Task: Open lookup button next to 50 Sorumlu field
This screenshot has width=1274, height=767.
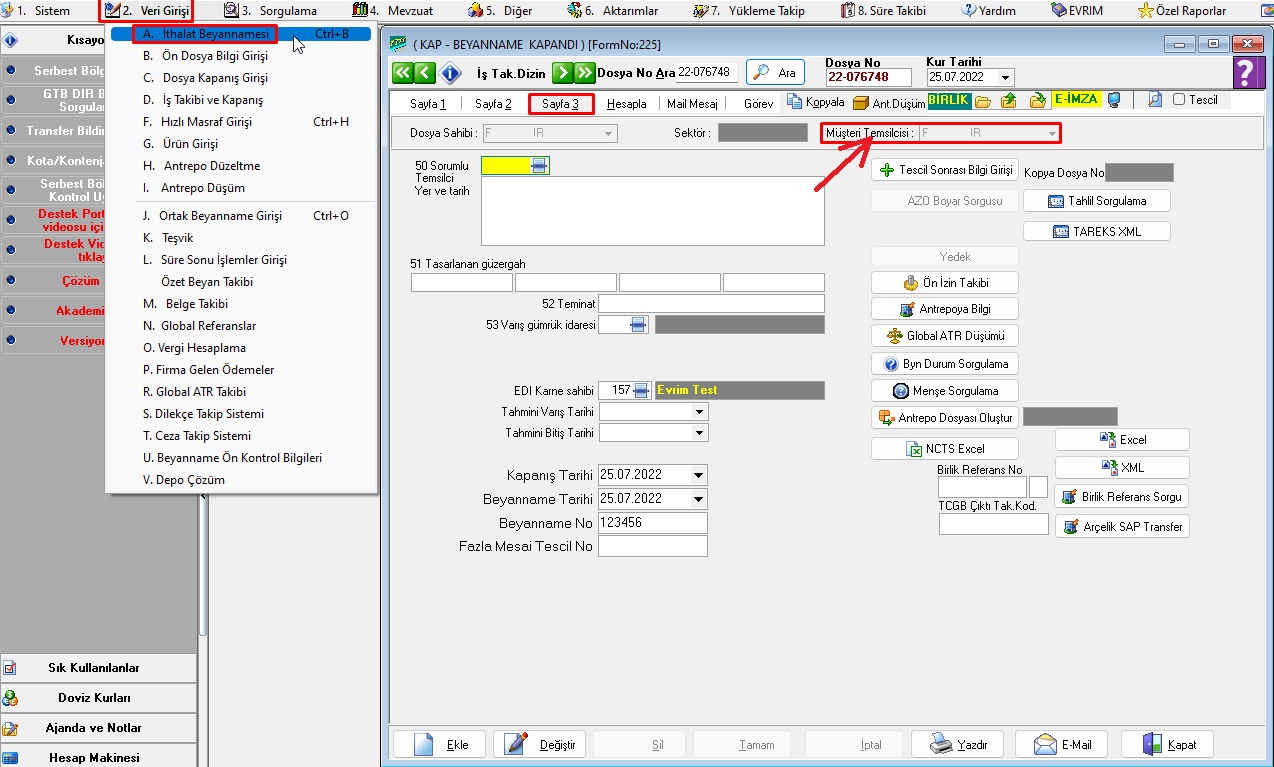Action: pyautogui.click(x=539, y=166)
